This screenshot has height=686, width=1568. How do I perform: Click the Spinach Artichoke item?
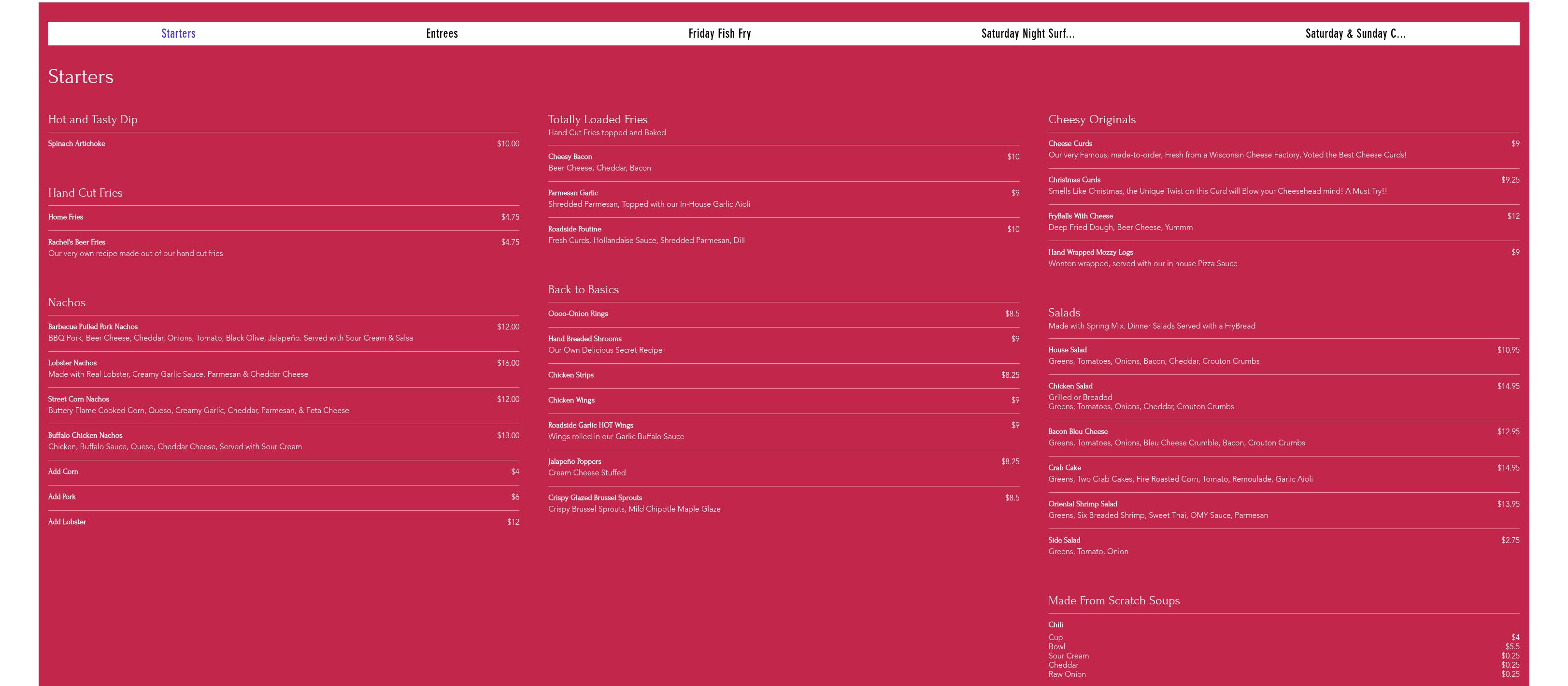(x=77, y=143)
